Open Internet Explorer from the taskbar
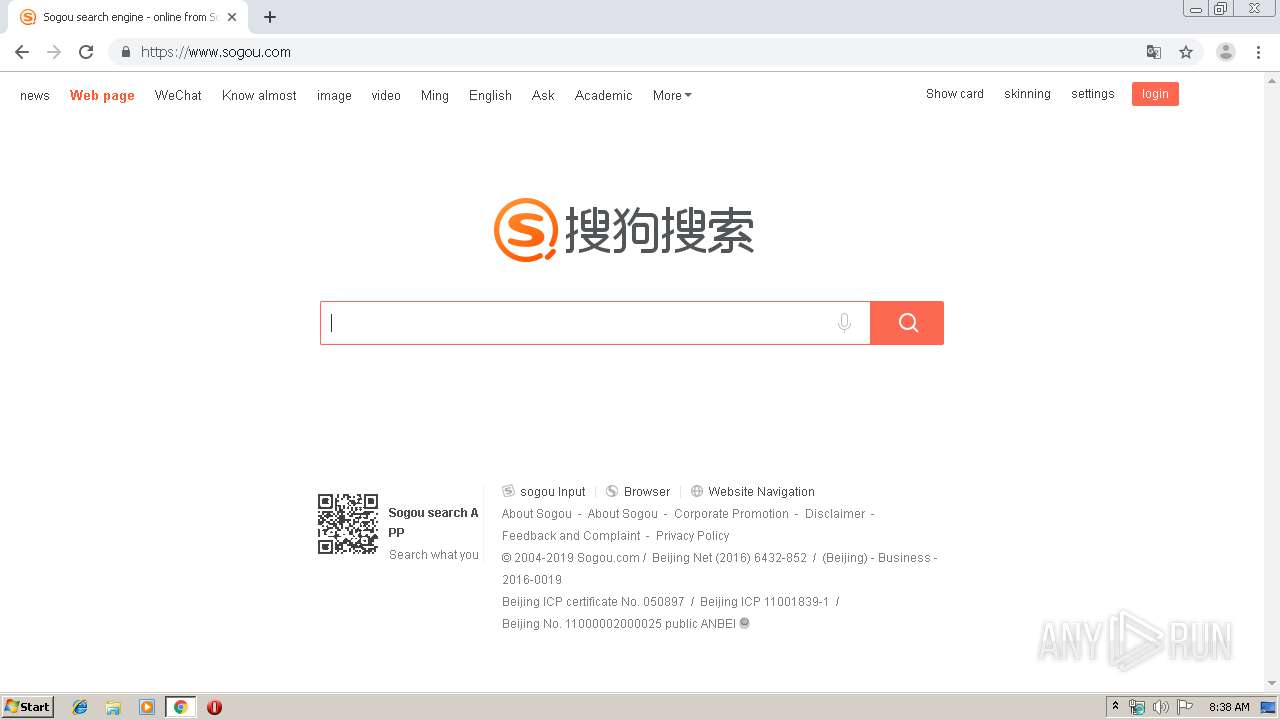The height and width of the screenshot is (720, 1280). (x=80, y=707)
